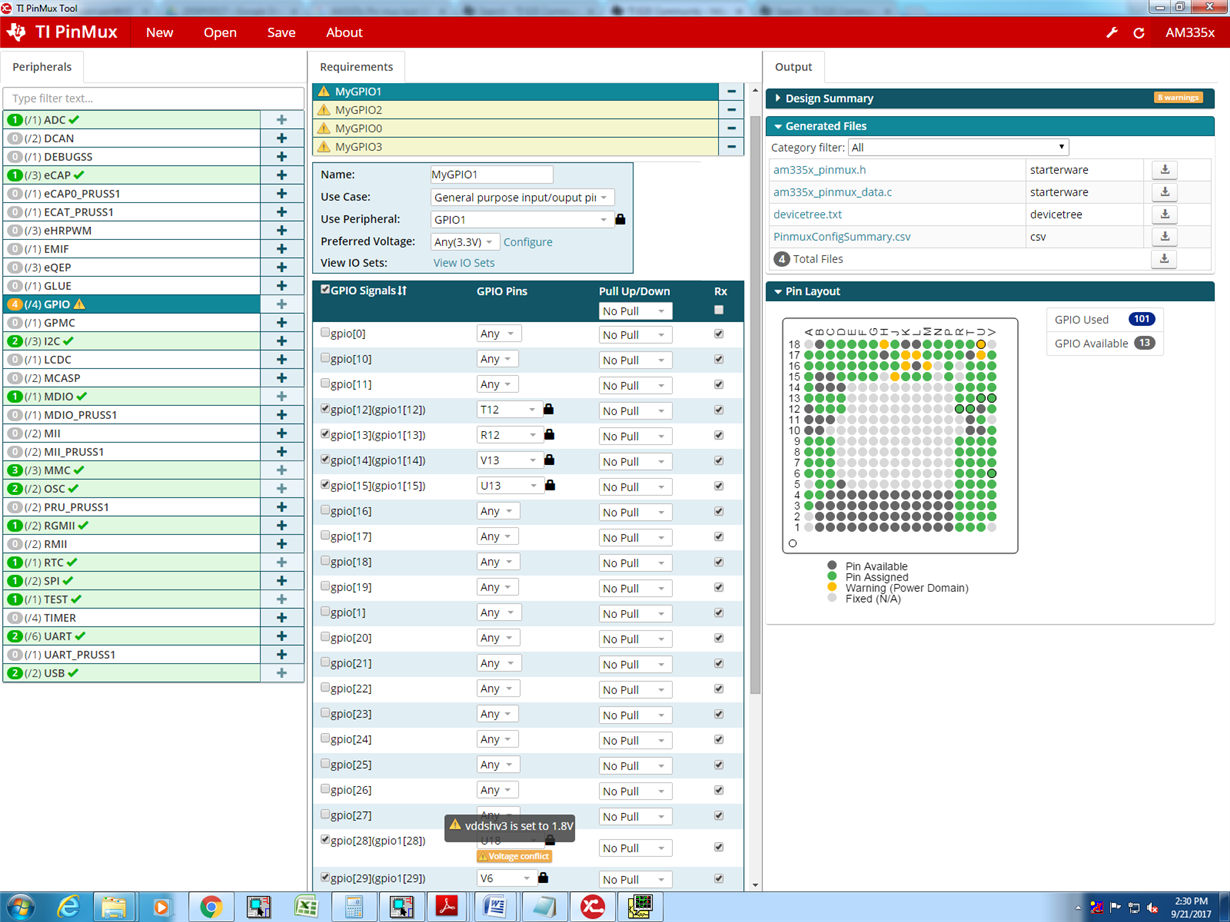Remove MyGPIO1 with its minus icon
Screen dimensions: 1230x922
[x=731, y=91]
